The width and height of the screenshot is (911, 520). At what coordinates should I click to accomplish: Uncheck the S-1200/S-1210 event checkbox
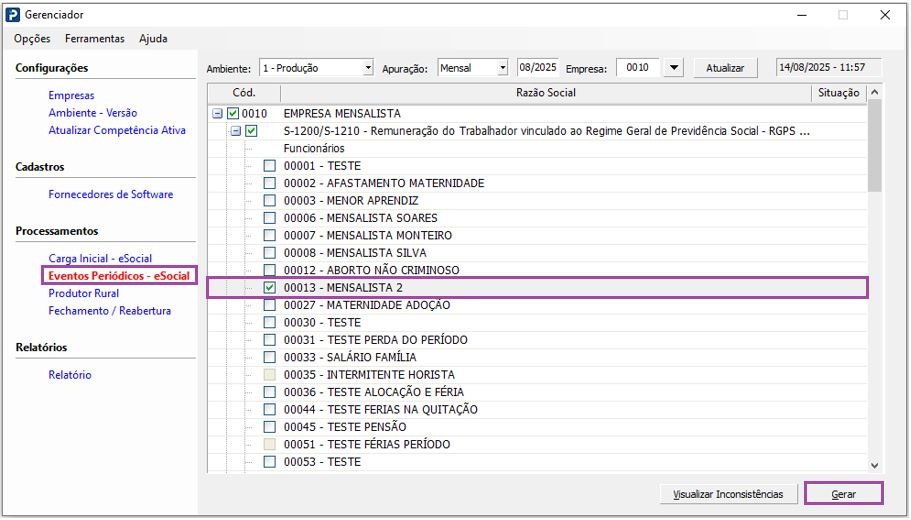(x=251, y=131)
